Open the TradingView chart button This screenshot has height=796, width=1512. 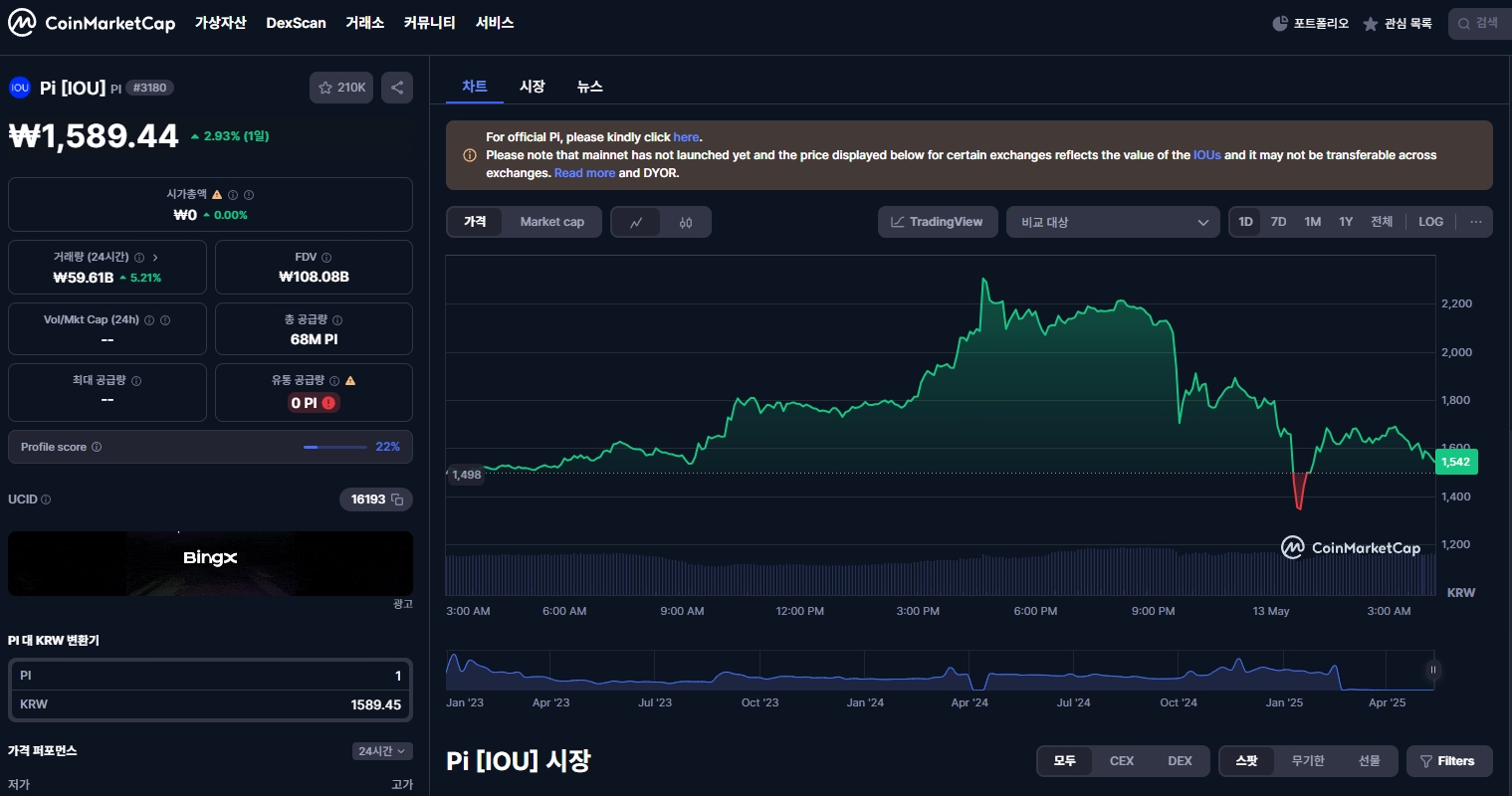(x=937, y=222)
